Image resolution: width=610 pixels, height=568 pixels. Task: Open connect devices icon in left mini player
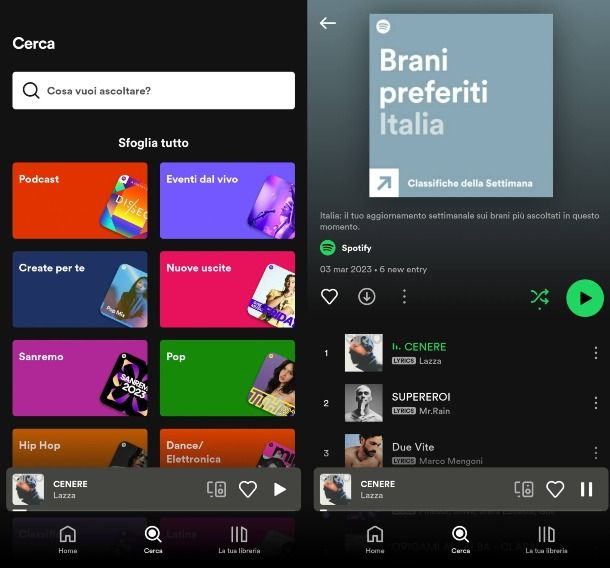tap(216, 489)
